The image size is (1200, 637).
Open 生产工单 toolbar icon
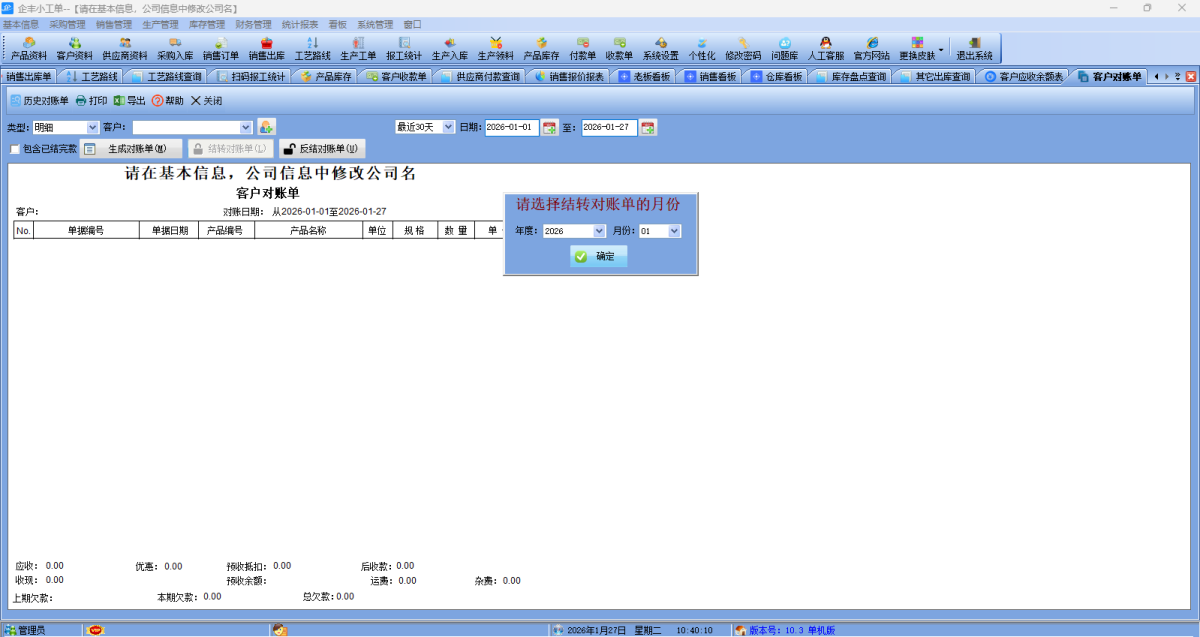tap(358, 48)
